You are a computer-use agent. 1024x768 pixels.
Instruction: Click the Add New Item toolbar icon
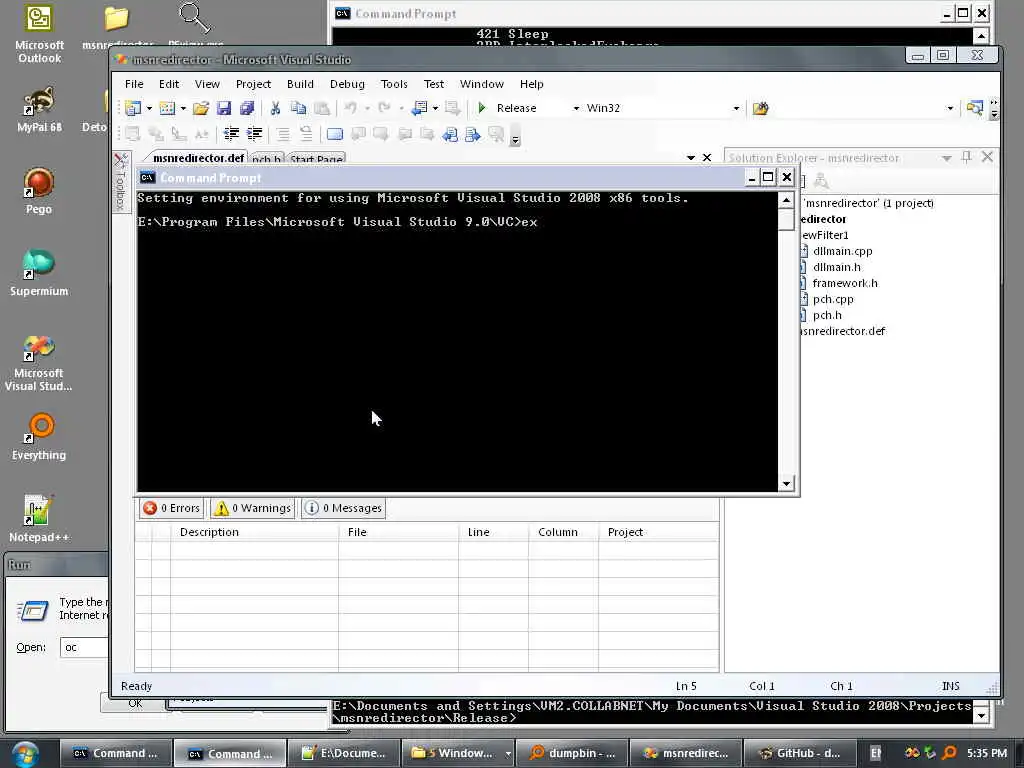coord(168,108)
